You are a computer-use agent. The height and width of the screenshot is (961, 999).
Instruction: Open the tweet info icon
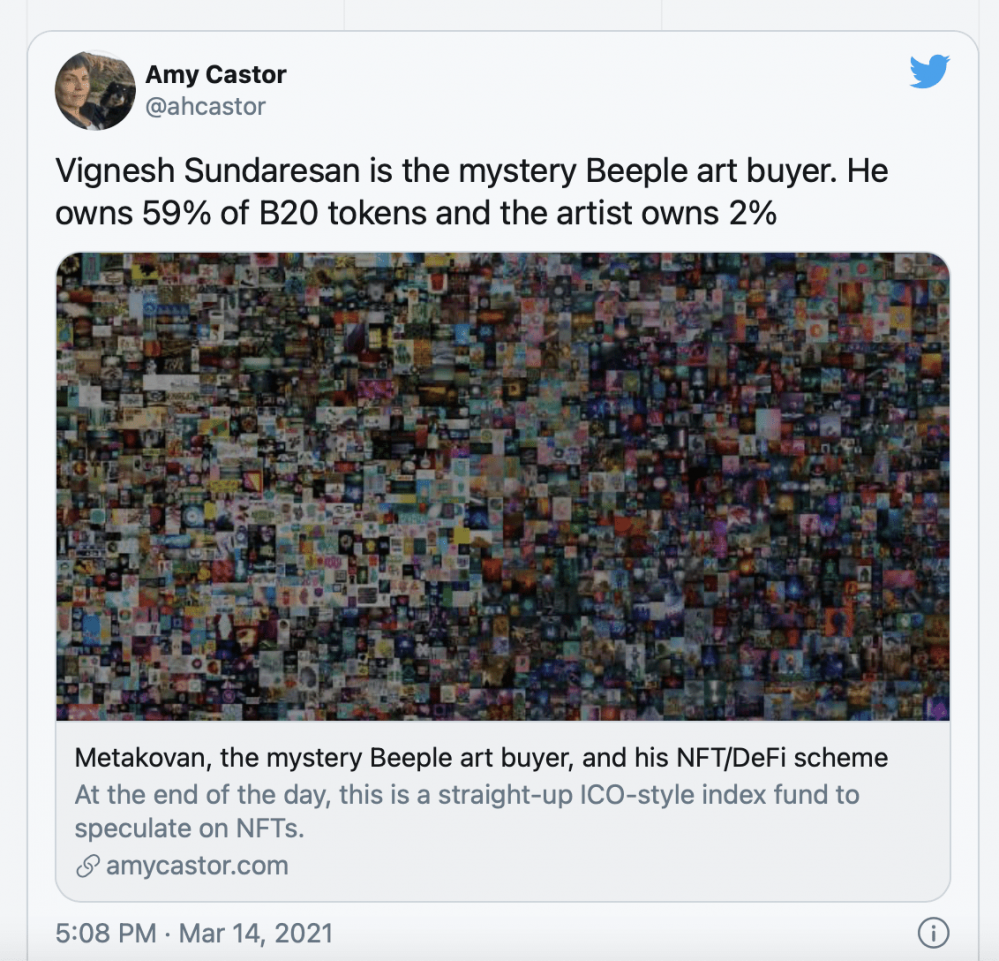(932, 934)
